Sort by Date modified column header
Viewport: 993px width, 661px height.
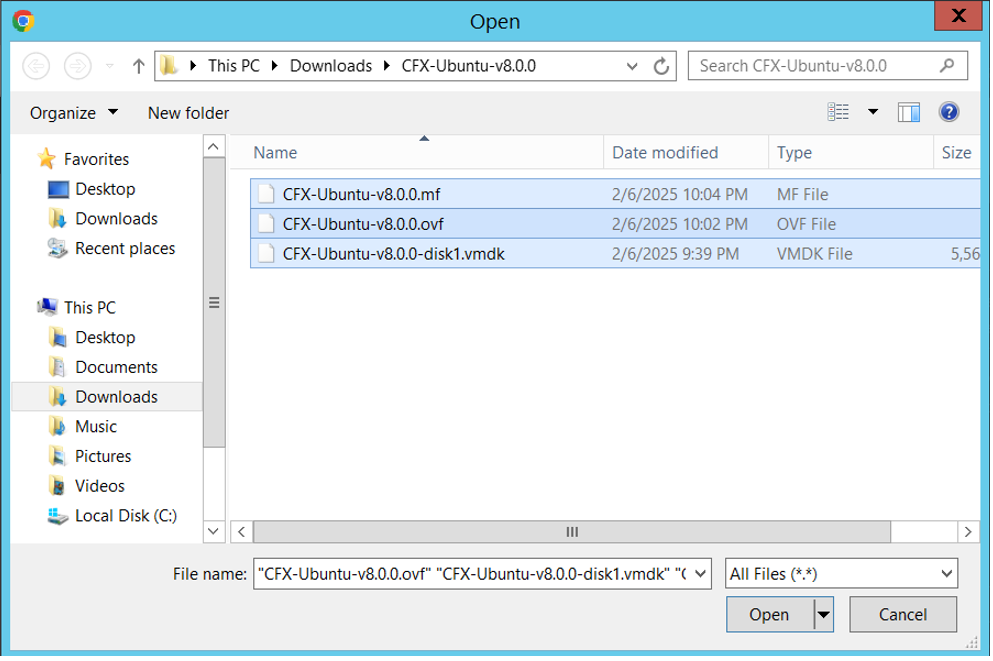click(x=665, y=153)
